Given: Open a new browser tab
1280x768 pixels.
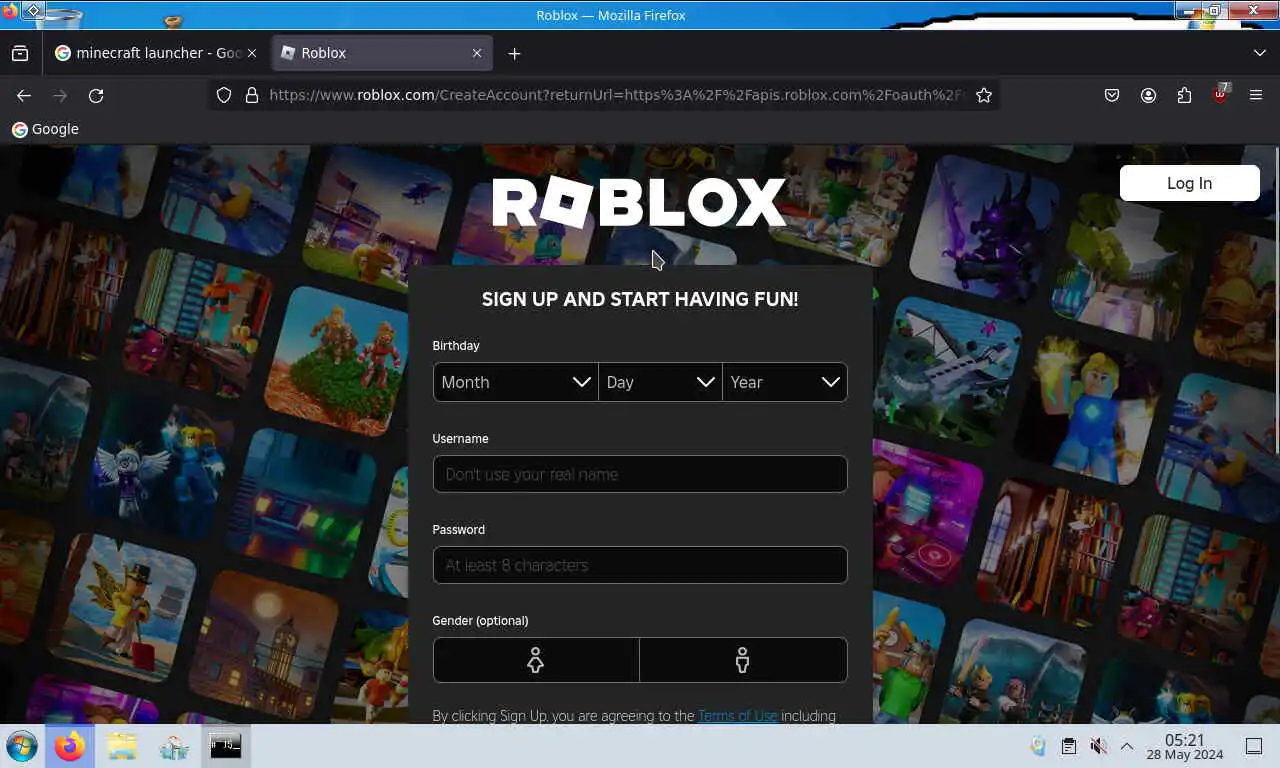Looking at the screenshot, I should pos(514,53).
